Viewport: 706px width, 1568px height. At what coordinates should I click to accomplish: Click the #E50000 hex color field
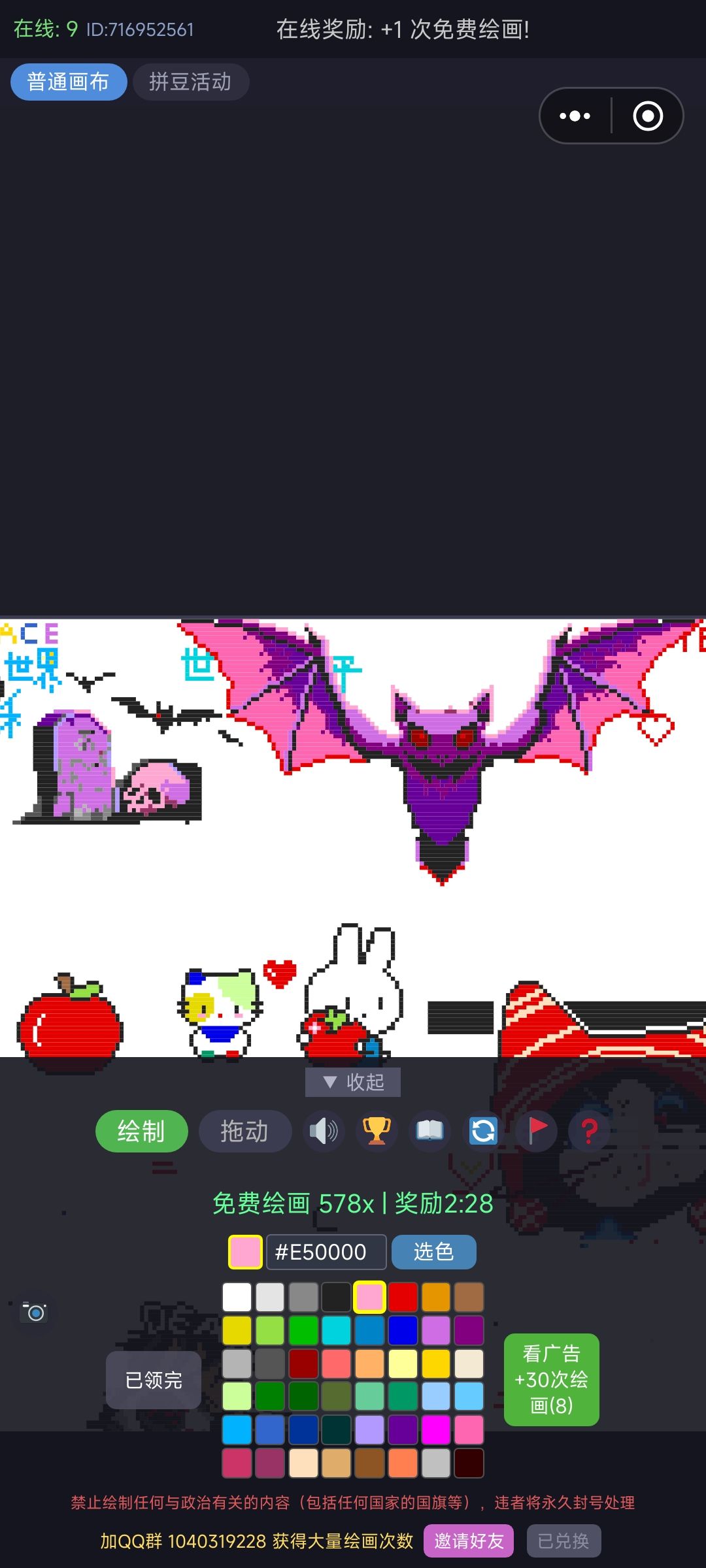(x=326, y=1252)
